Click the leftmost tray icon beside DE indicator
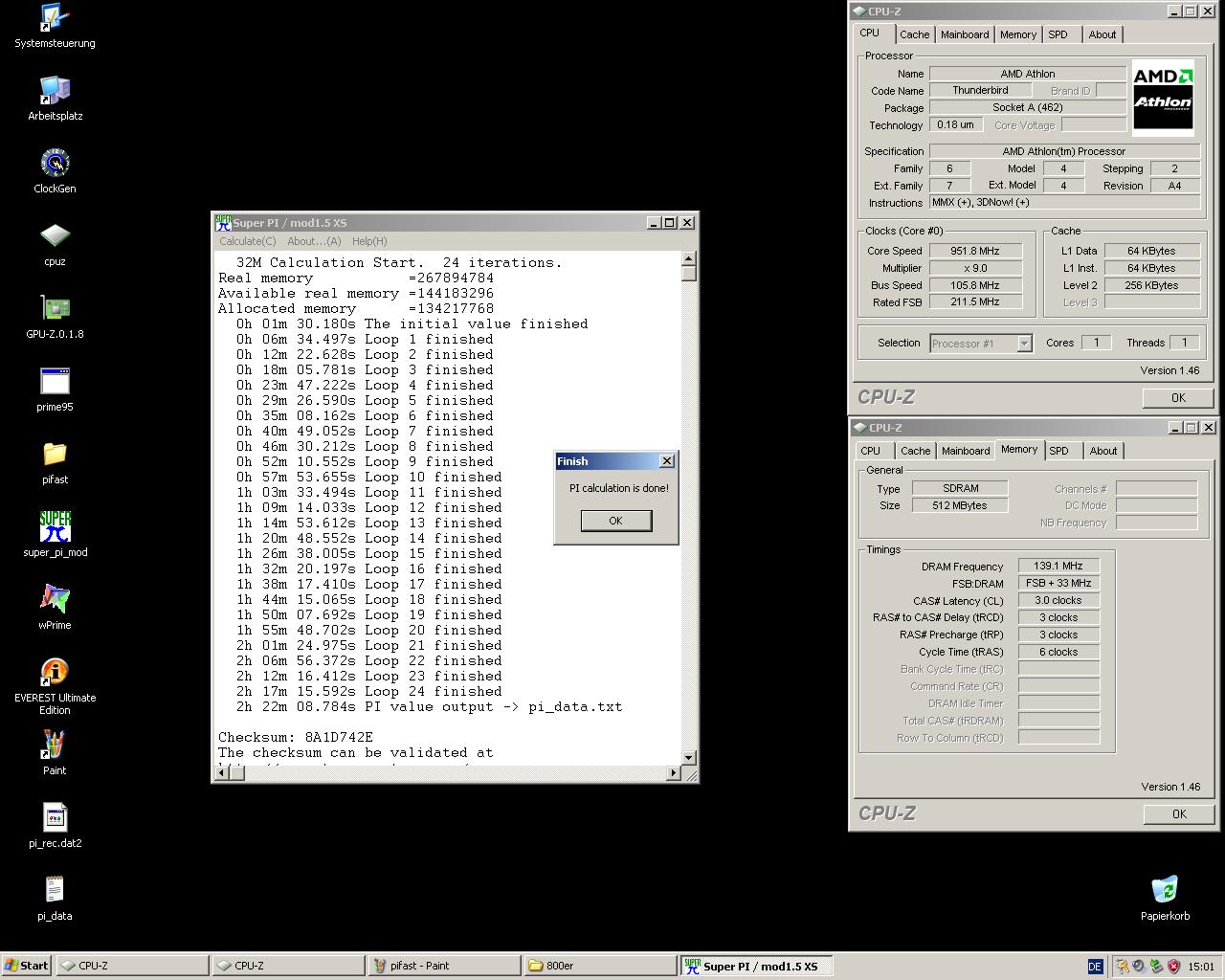 click(1122, 967)
